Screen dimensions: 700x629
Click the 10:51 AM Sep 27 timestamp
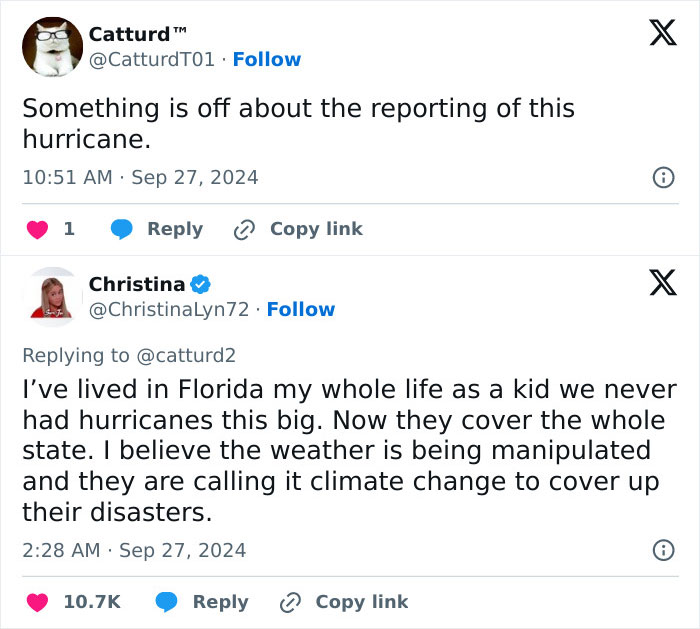[x=140, y=178]
